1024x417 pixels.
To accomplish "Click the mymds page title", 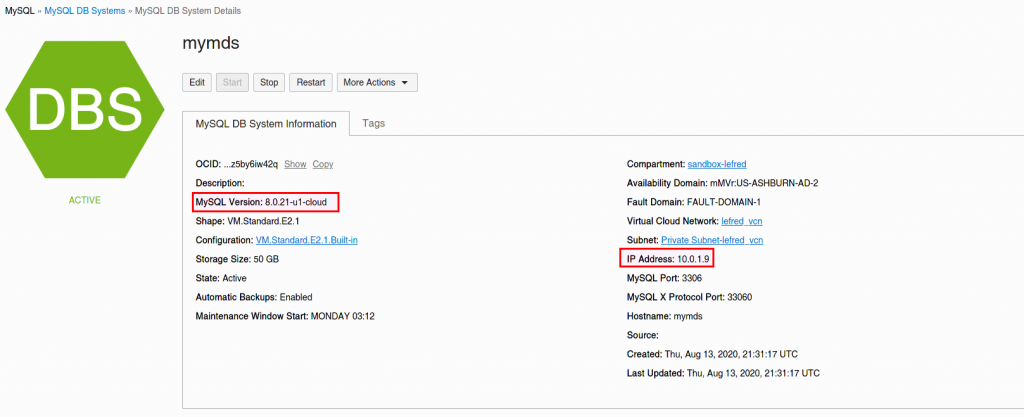I will point(211,44).
